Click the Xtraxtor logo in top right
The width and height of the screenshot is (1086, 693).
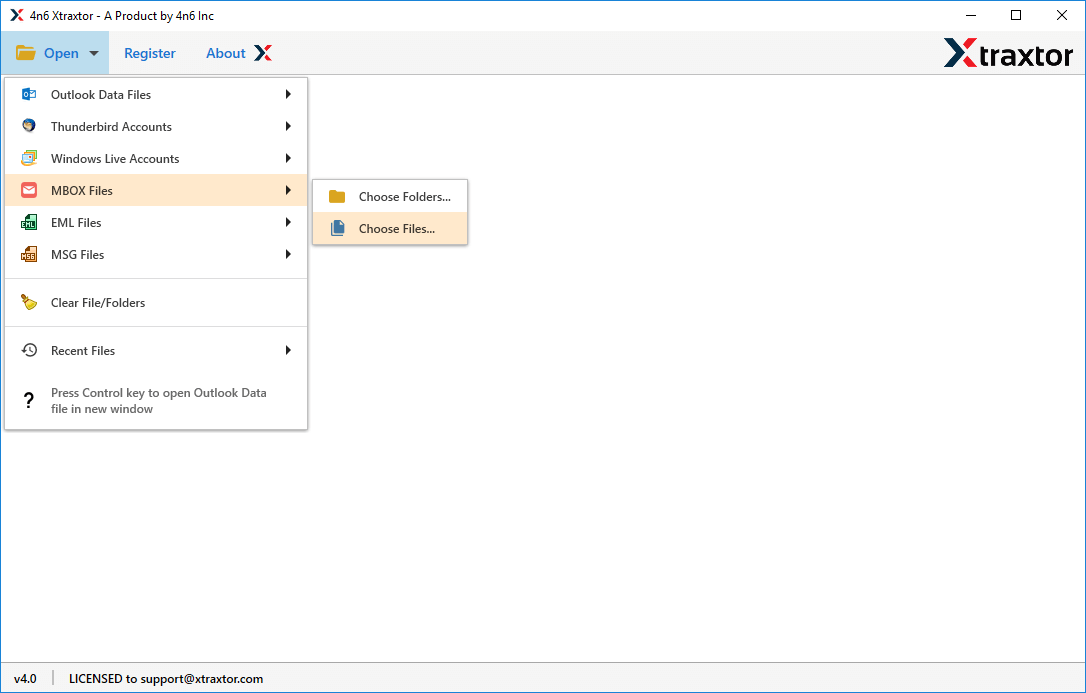pos(1008,54)
